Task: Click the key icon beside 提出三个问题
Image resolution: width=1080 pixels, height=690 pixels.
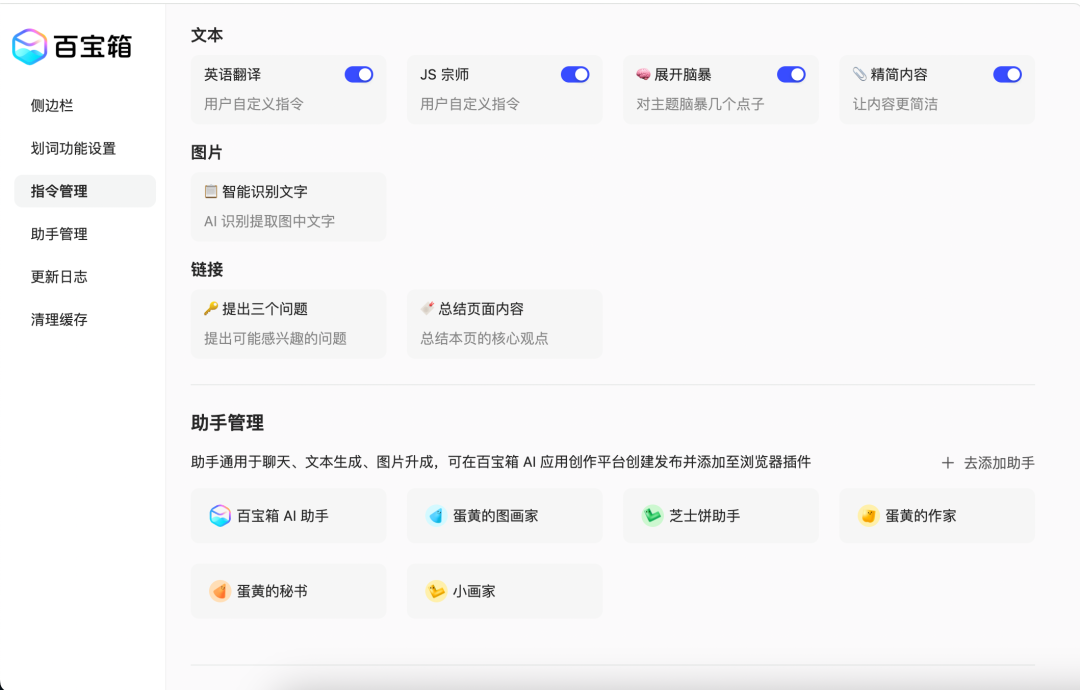Action: point(211,309)
